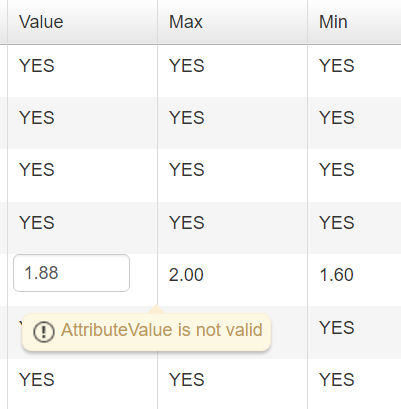Select the first row's Min YES cell
This screenshot has width=401, height=409.
(x=354, y=71)
